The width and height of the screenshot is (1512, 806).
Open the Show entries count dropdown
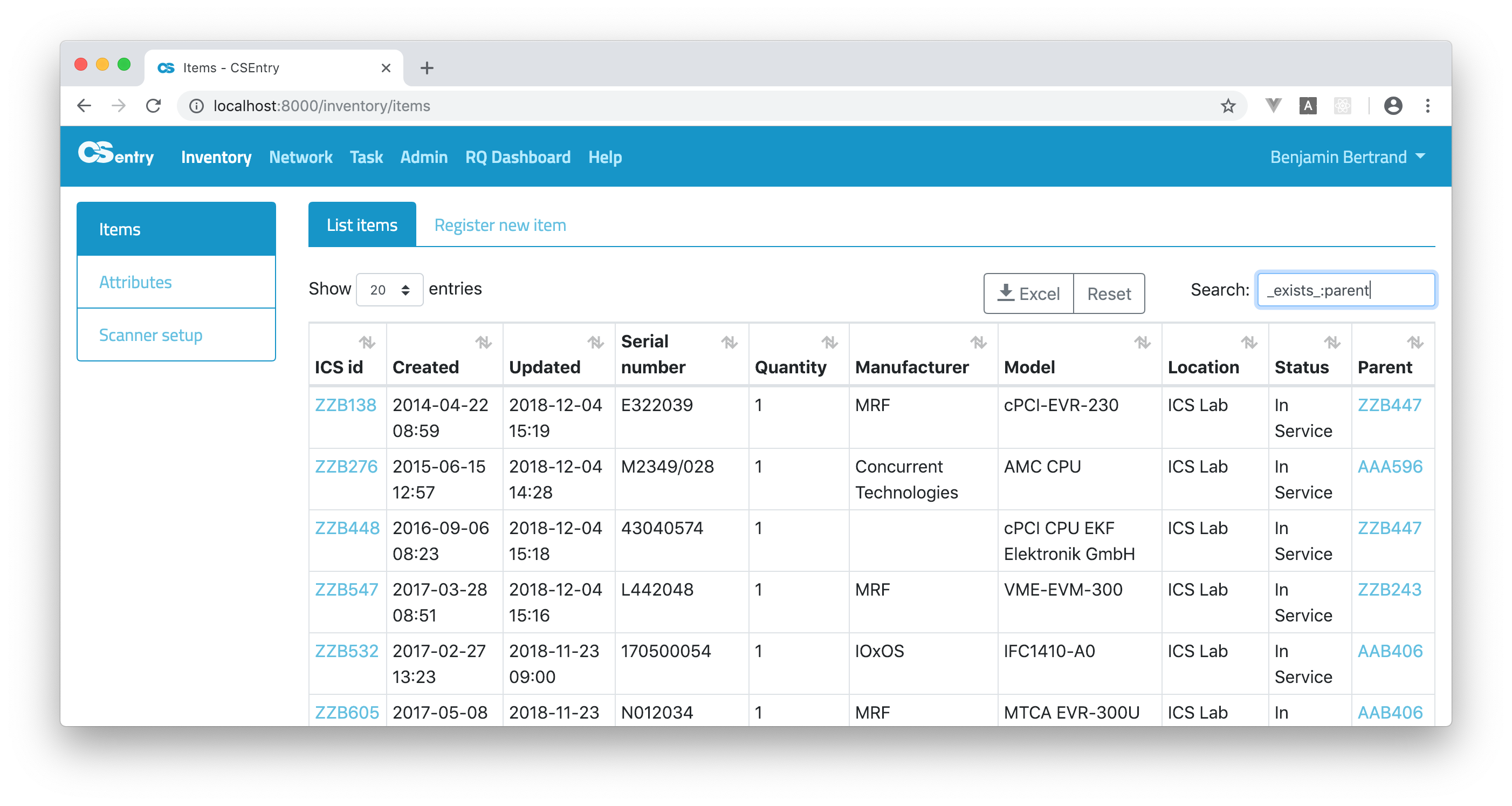point(389,290)
